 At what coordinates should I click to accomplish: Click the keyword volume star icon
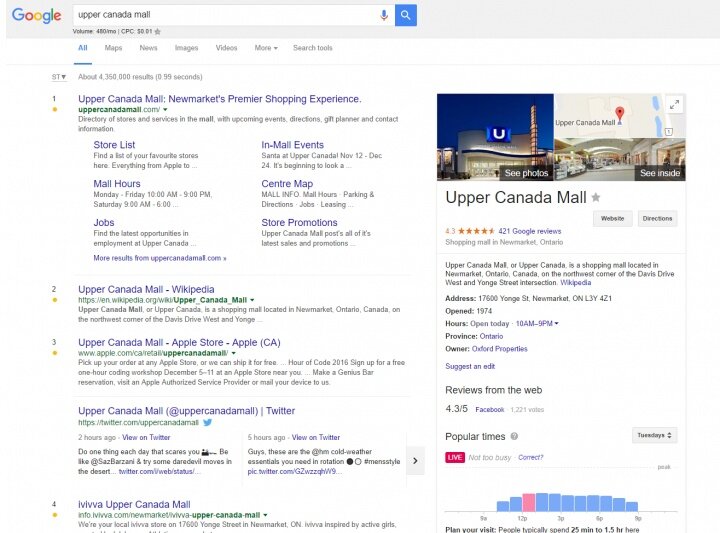[158, 32]
